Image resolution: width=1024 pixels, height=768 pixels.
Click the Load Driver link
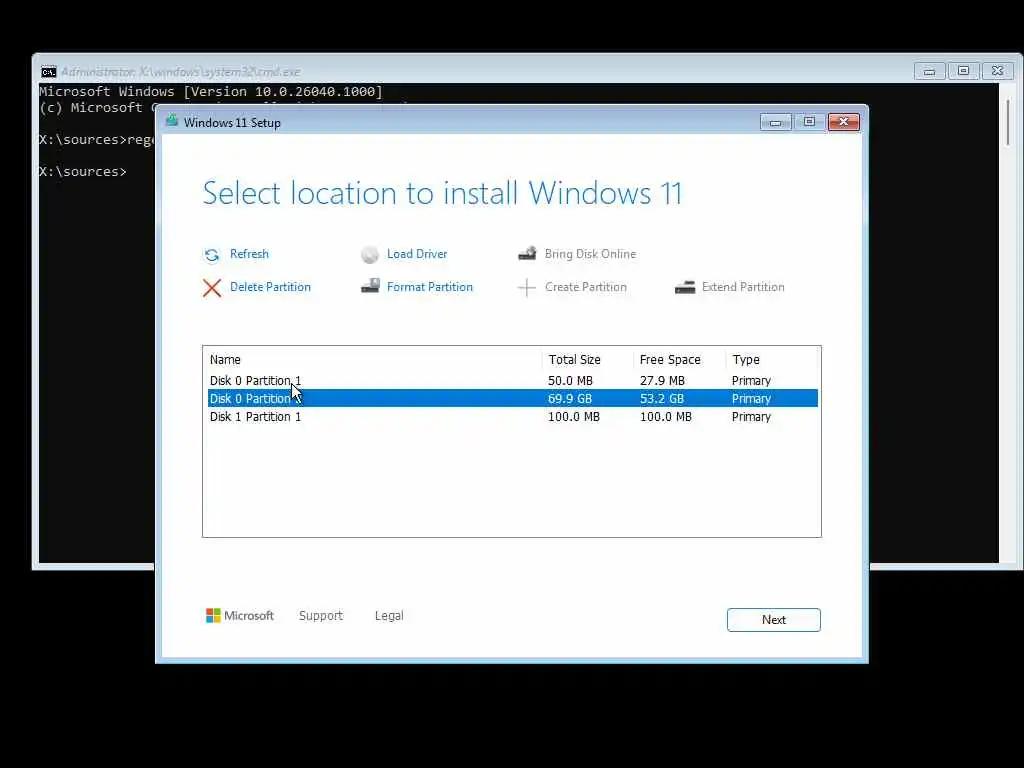coord(417,253)
